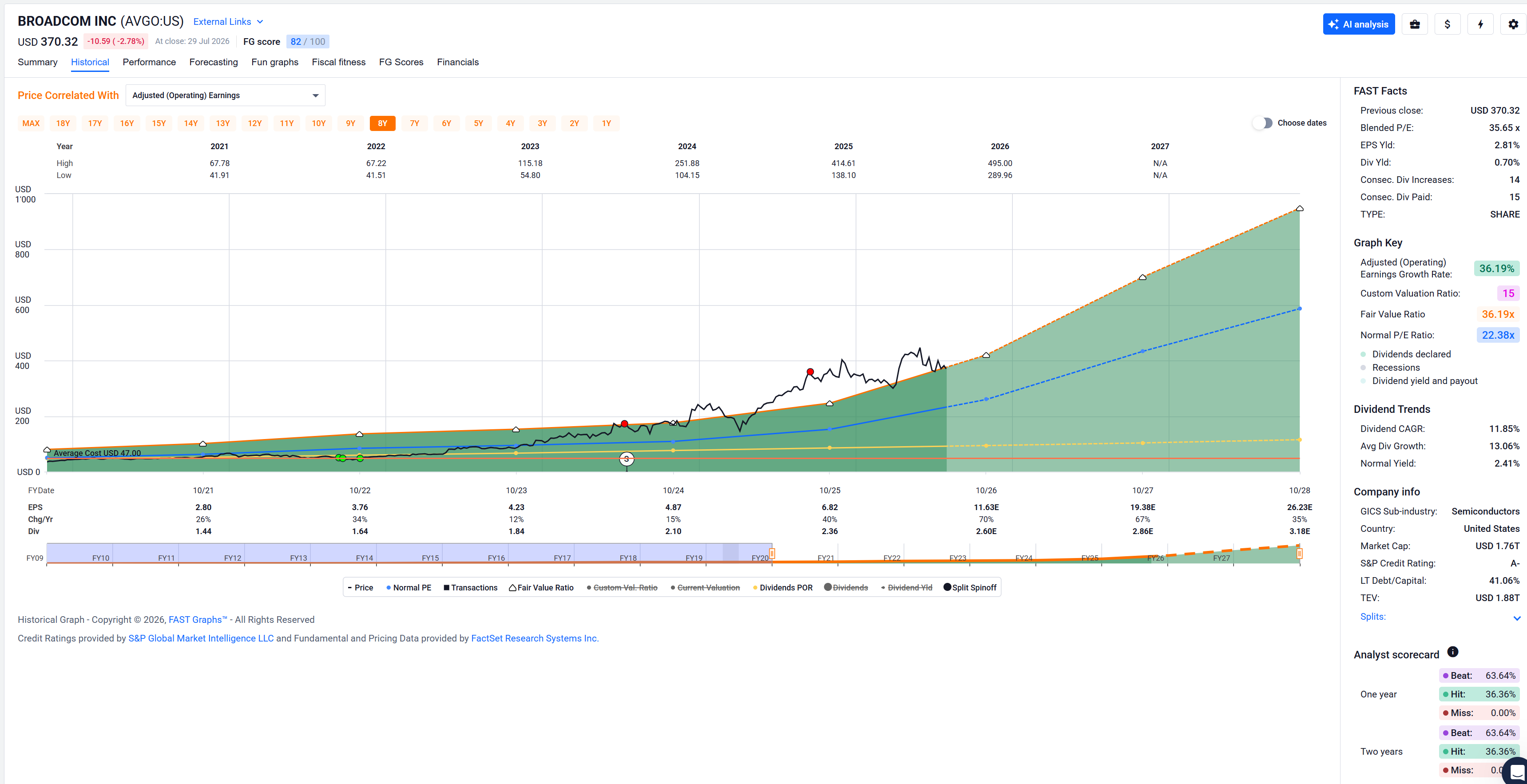Image resolution: width=1527 pixels, height=784 pixels.
Task: Open the Price Correlated With dropdown
Action: [x=225, y=95]
